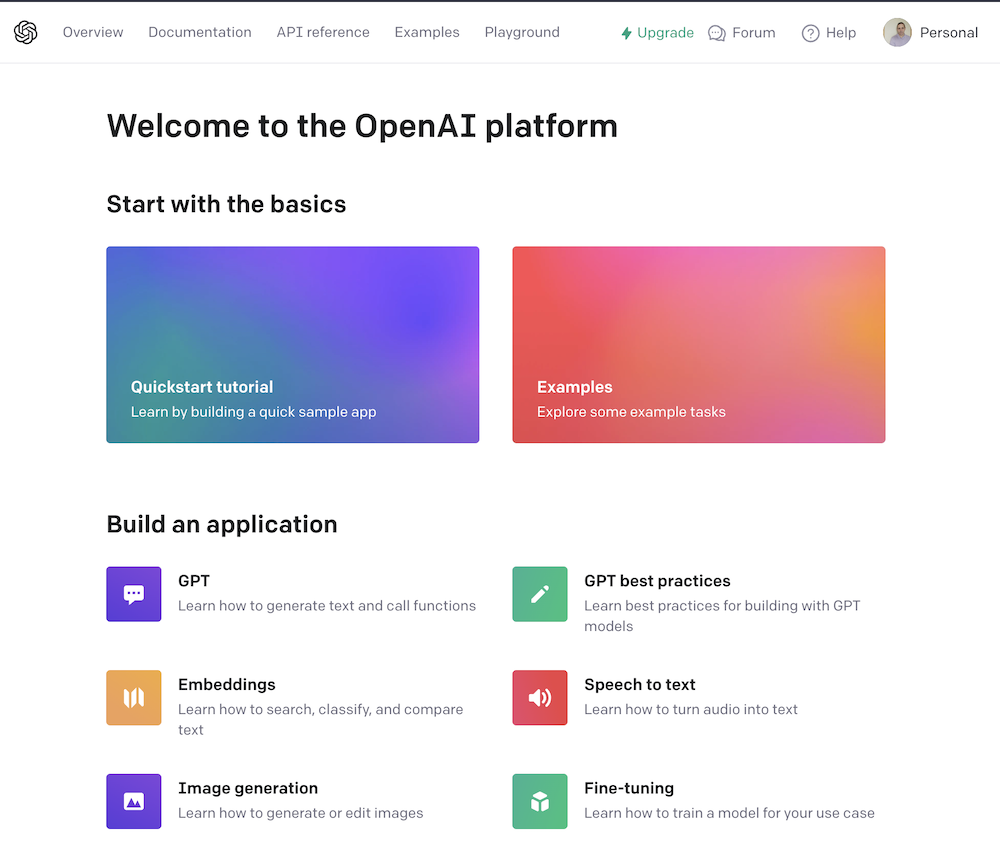The height and width of the screenshot is (864, 1000).
Task: Click 'Learn how to search, classify, and compare text'
Action: coord(321,719)
